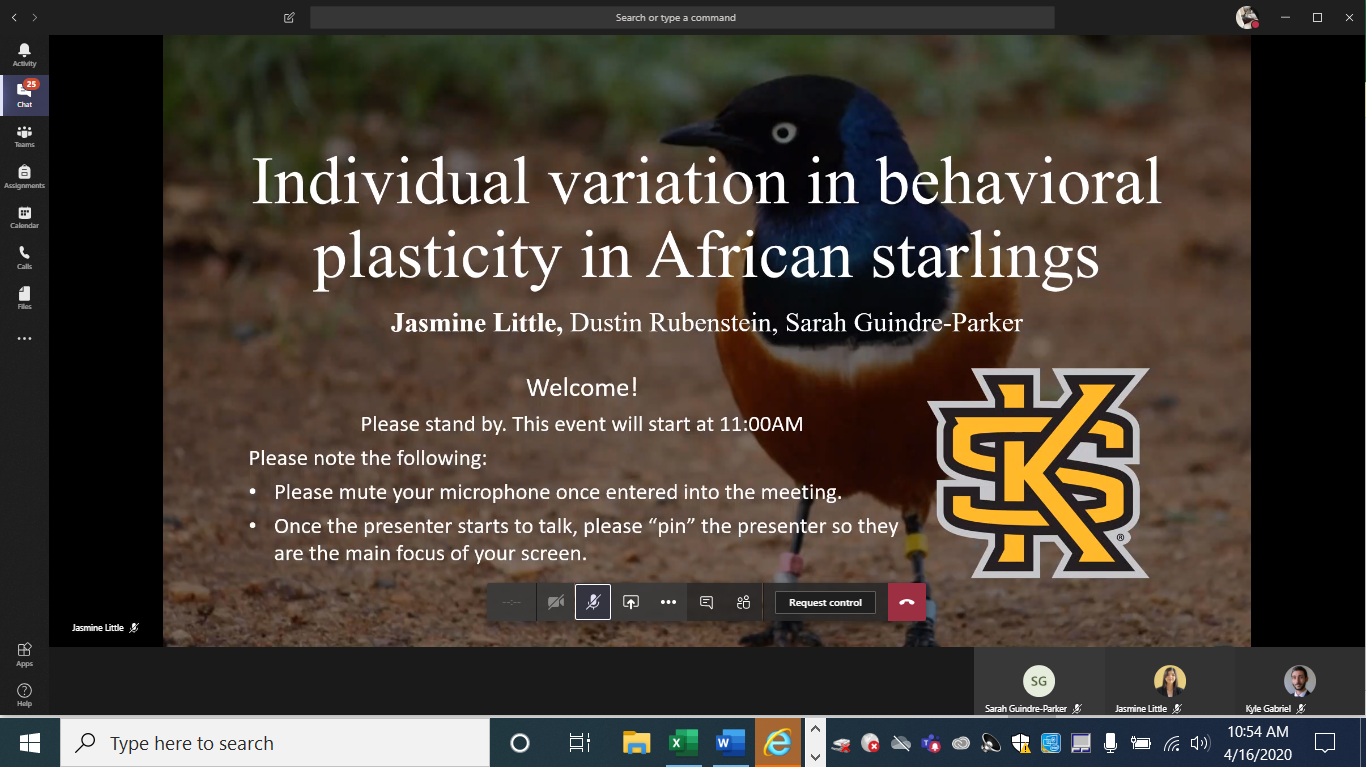This screenshot has height=767, width=1366.
Task: Click the Search or type a command box
Action: point(682,18)
